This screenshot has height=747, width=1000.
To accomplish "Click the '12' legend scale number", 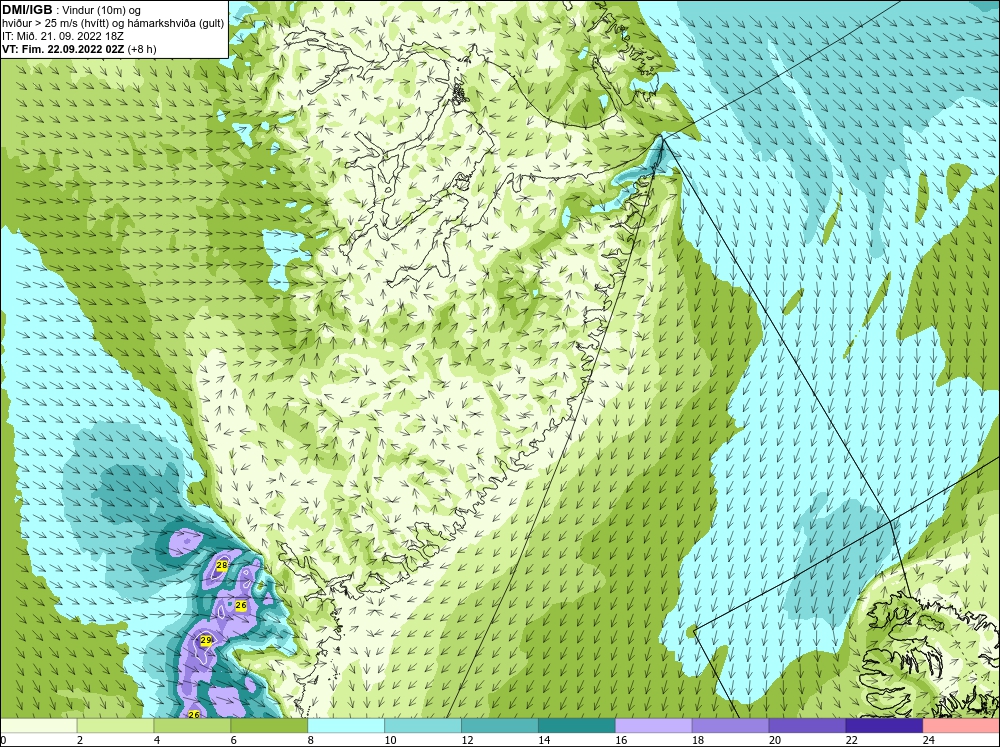I will coord(467,740).
